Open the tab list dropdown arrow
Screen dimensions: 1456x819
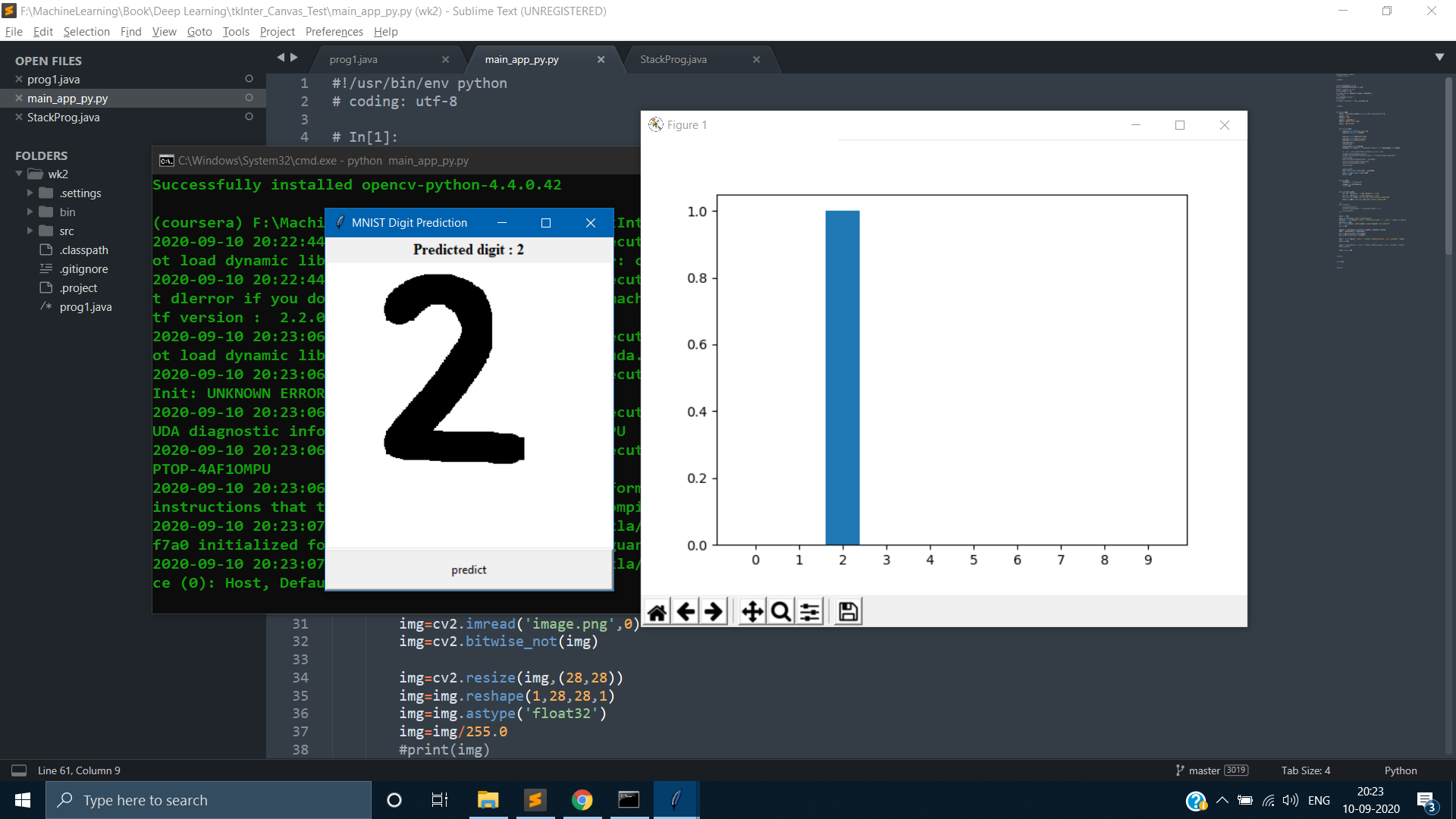coord(1439,58)
